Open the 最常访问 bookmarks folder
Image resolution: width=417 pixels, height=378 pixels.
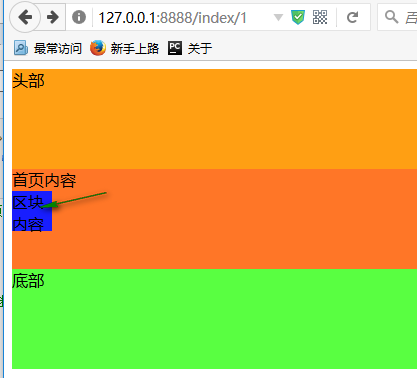(48, 48)
